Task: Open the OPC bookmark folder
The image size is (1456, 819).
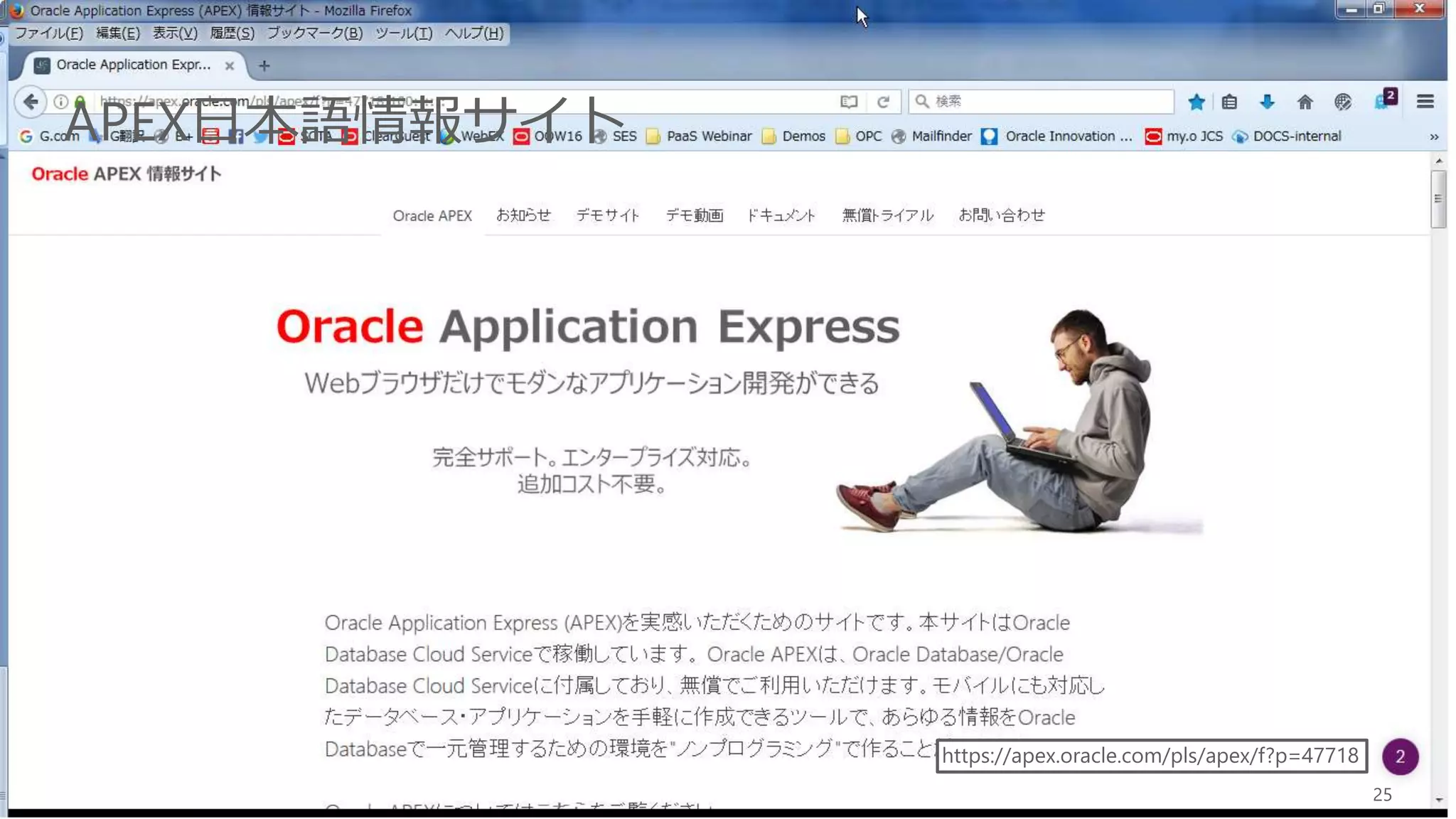Action: pyautogui.click(x=859, y=136)
